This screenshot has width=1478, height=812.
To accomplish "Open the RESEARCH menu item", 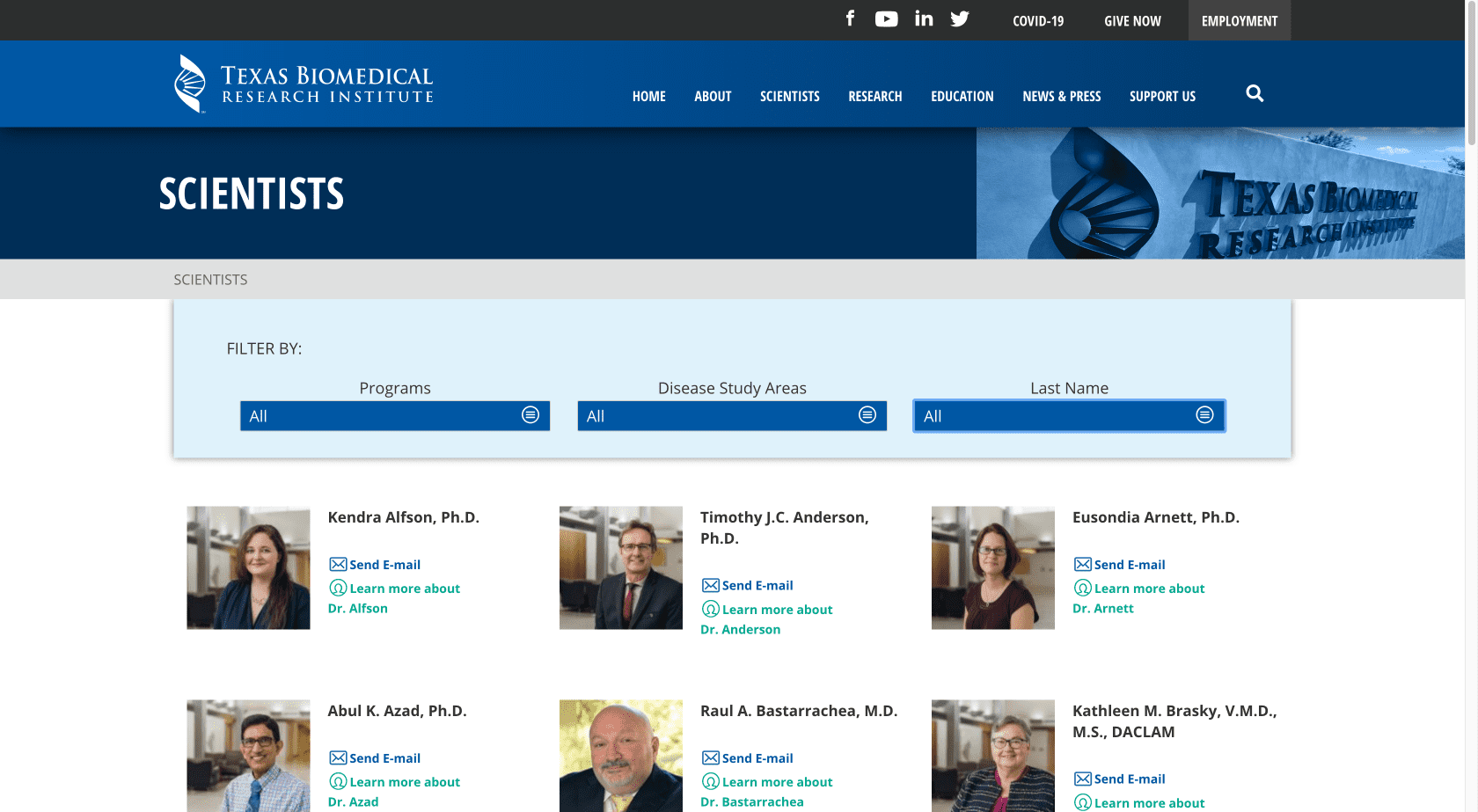I will click(875, 97).
